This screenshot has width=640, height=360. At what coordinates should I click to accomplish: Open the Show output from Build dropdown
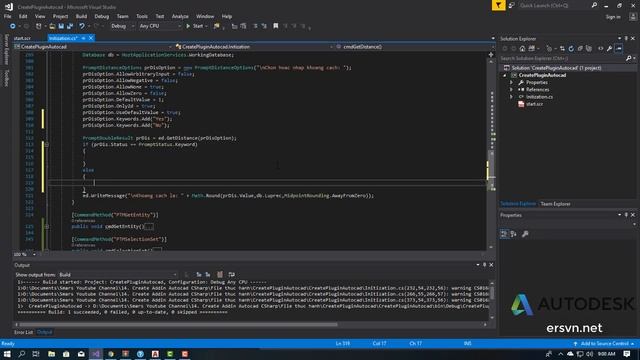(x=118, y=275)
